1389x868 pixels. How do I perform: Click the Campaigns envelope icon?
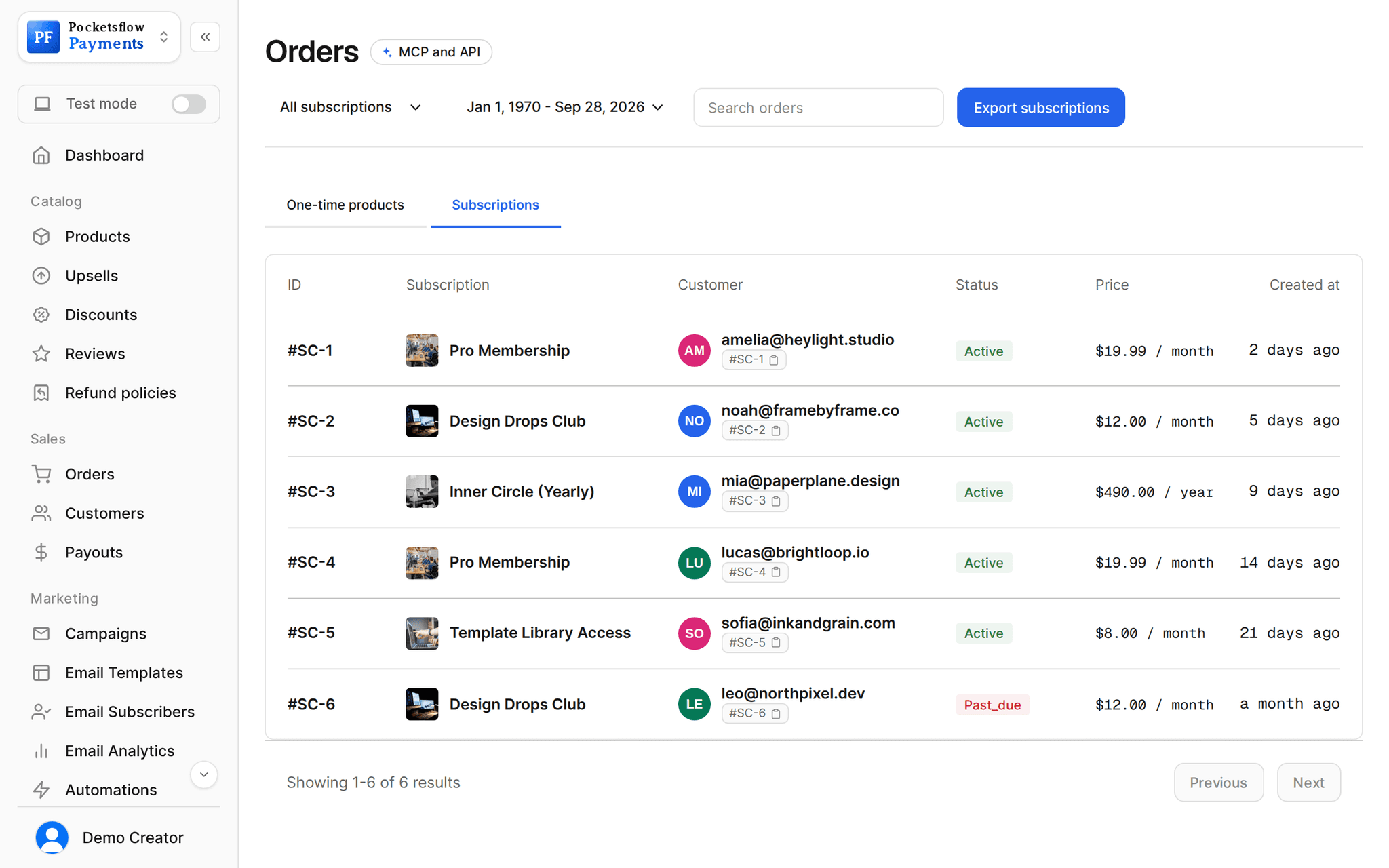(x=41, y=633)
